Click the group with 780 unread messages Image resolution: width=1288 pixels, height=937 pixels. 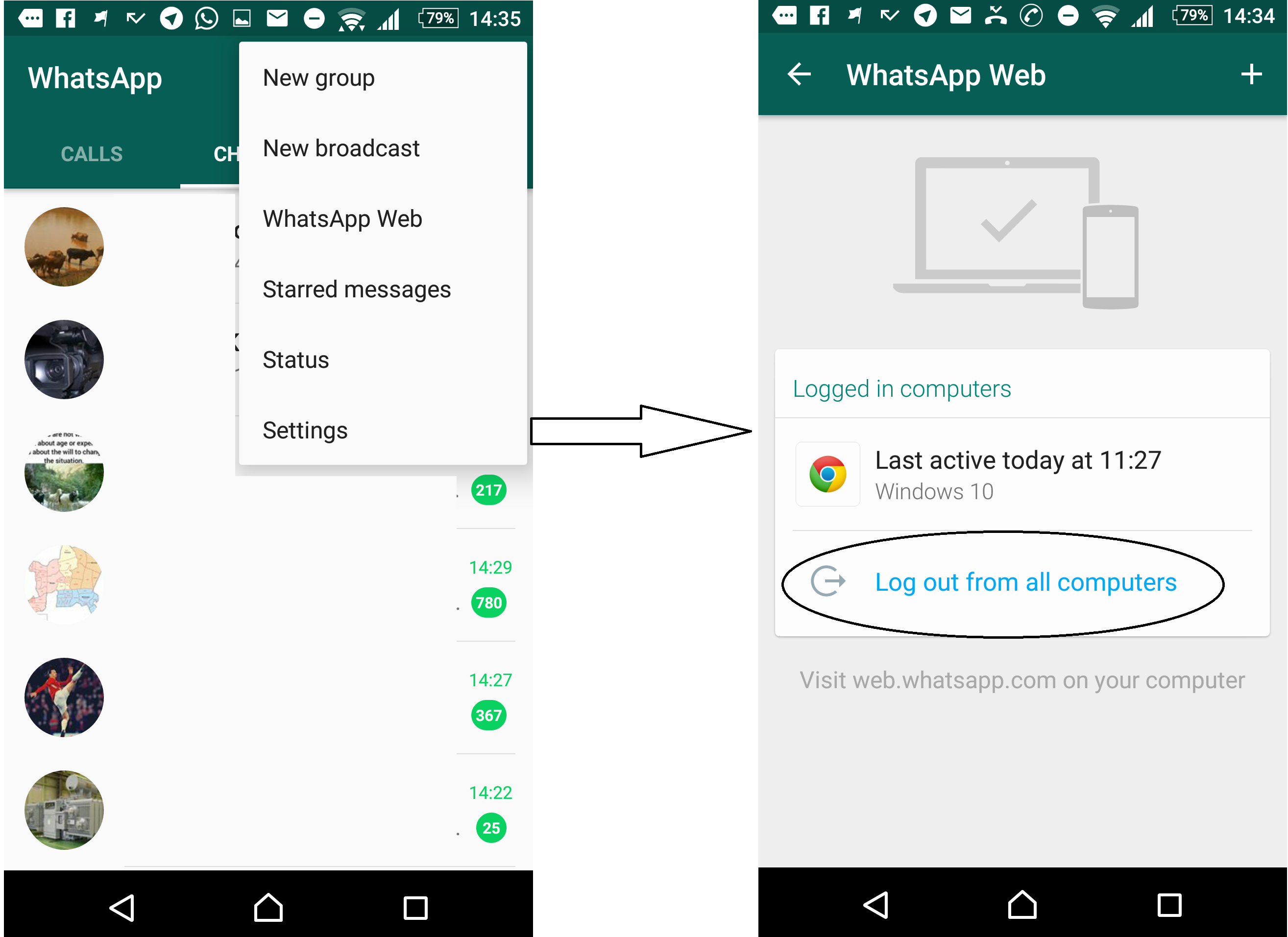[270, 585]
